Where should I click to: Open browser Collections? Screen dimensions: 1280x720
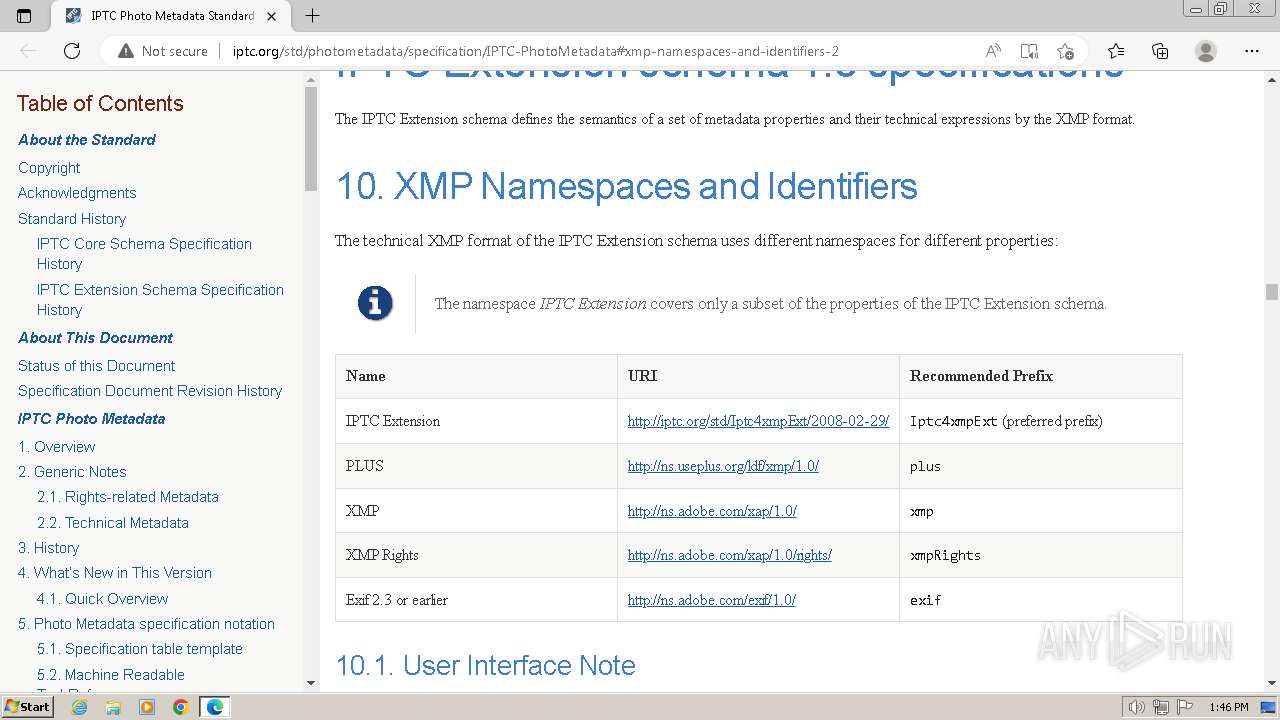click(1160, 51)
